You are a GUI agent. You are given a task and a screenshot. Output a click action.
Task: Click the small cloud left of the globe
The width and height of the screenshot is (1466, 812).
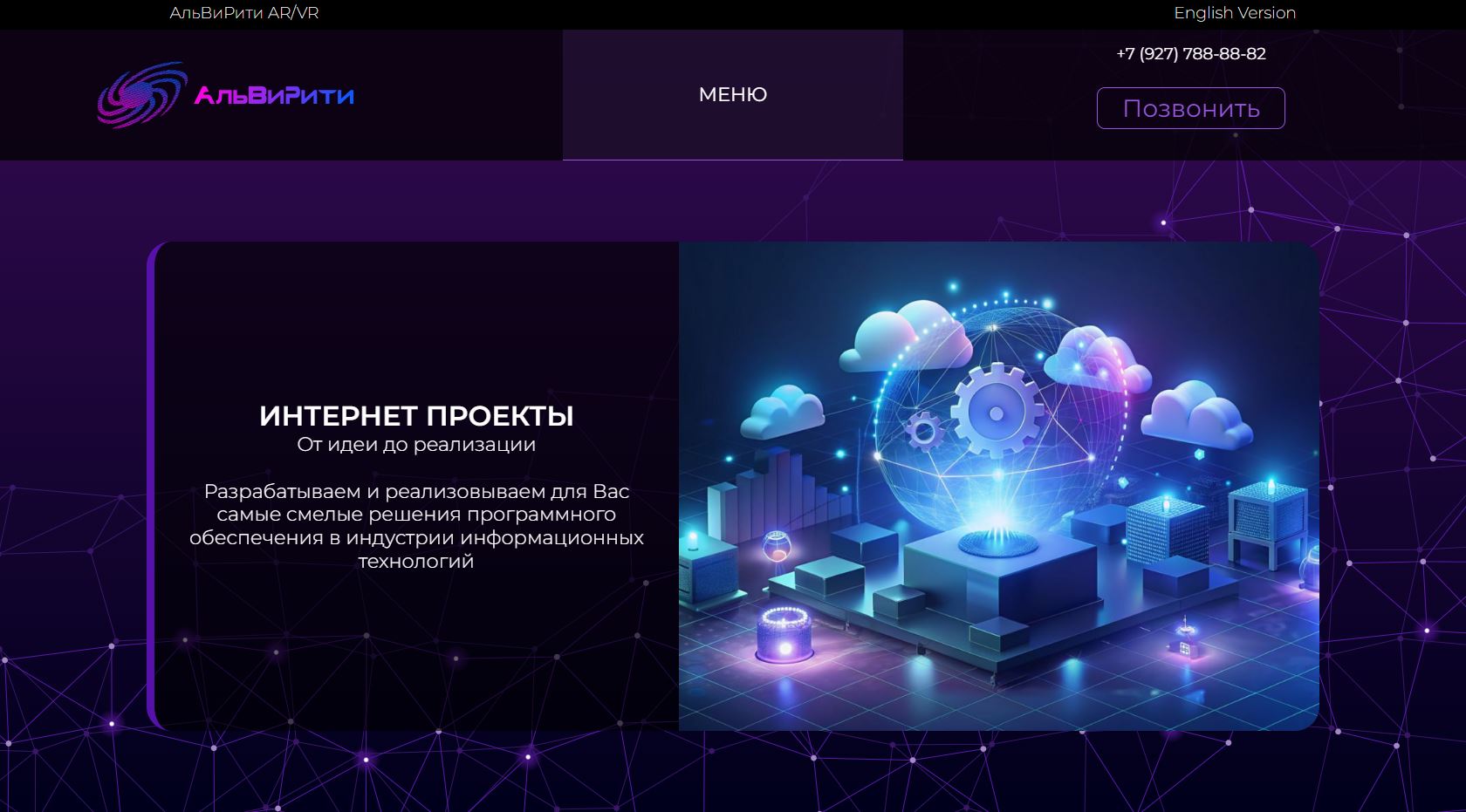[782, 412]
